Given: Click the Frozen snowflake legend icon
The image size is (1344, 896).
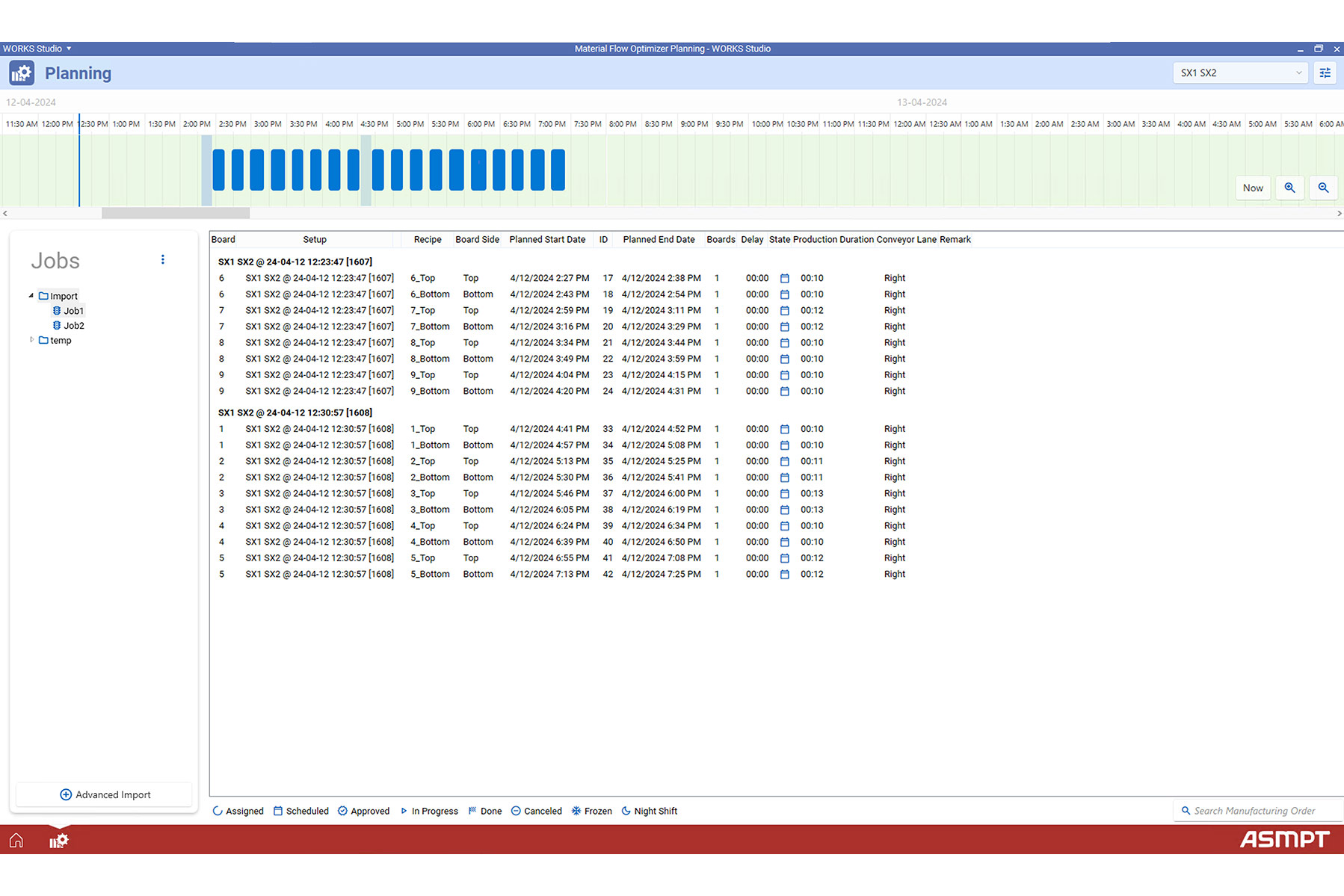Looking at the screenshot, I should [x=576, y=812].
